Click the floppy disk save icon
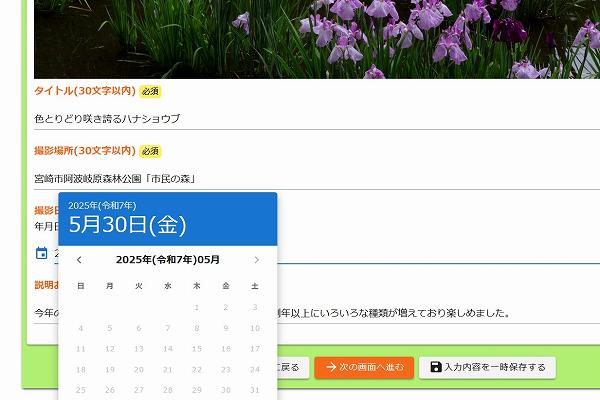600x400 pixels. coord(436,367)
